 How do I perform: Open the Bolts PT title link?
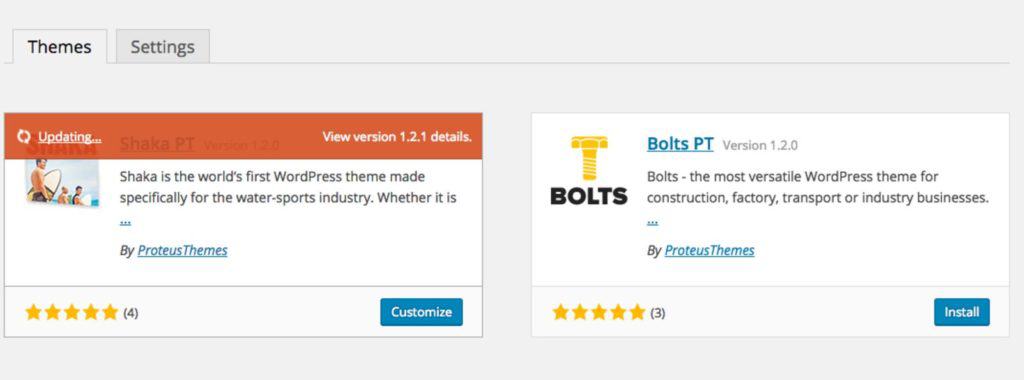click(680, 144)
